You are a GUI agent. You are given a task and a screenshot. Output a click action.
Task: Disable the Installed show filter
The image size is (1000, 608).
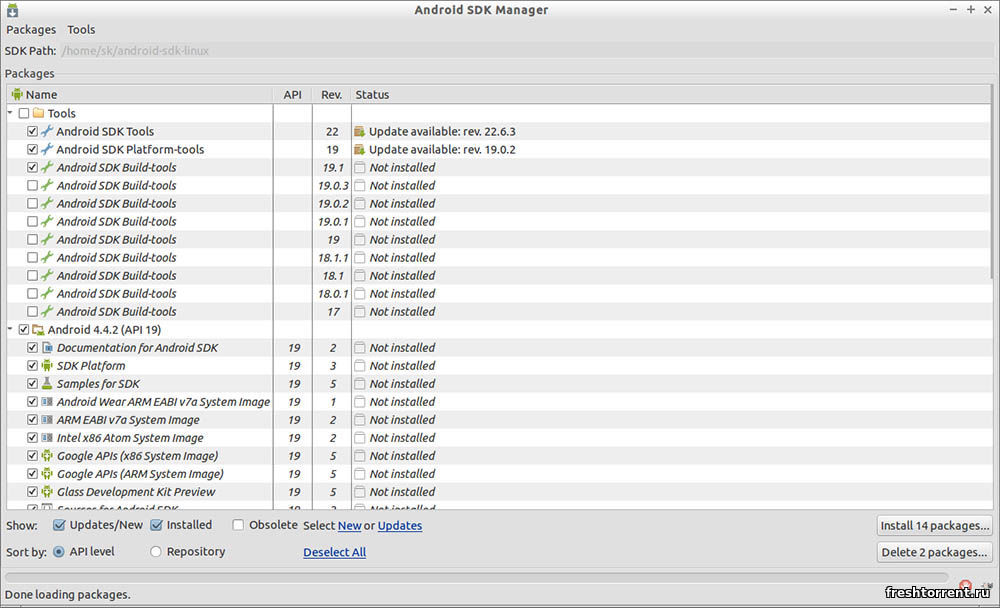pyautogui.click(x=156, y=525)
